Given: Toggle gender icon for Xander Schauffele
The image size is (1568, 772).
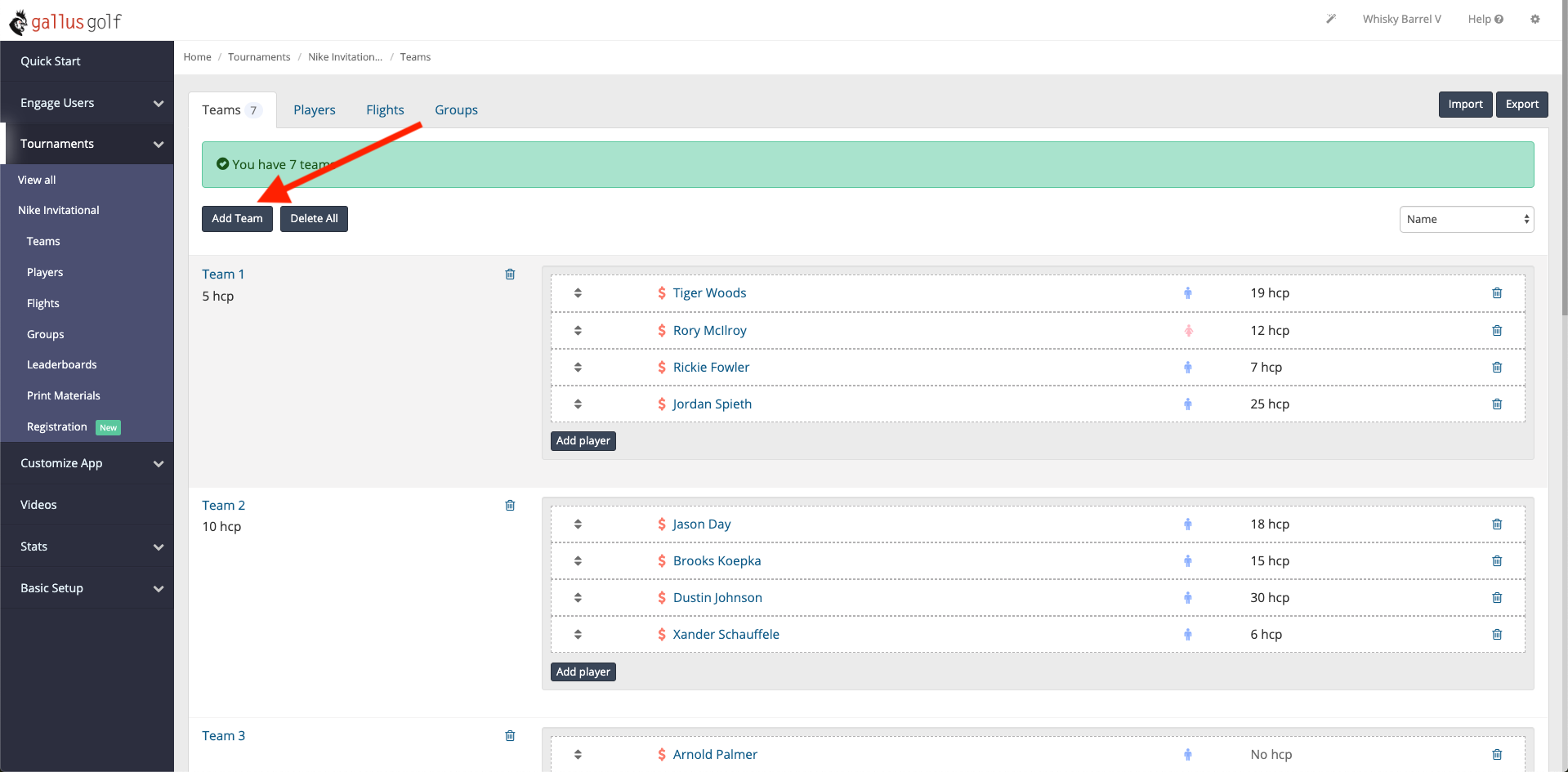Looking at the screenshot, I should [x=1188, y=635].
